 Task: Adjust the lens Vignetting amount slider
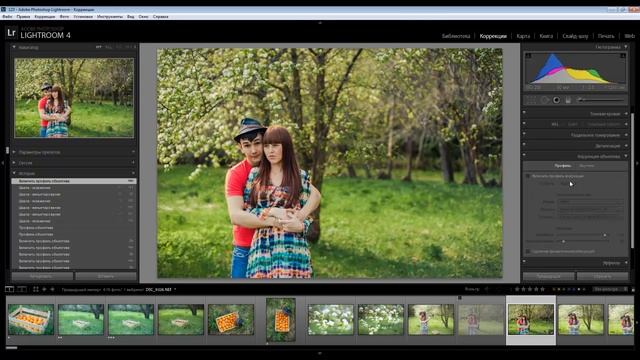point(563,241)
